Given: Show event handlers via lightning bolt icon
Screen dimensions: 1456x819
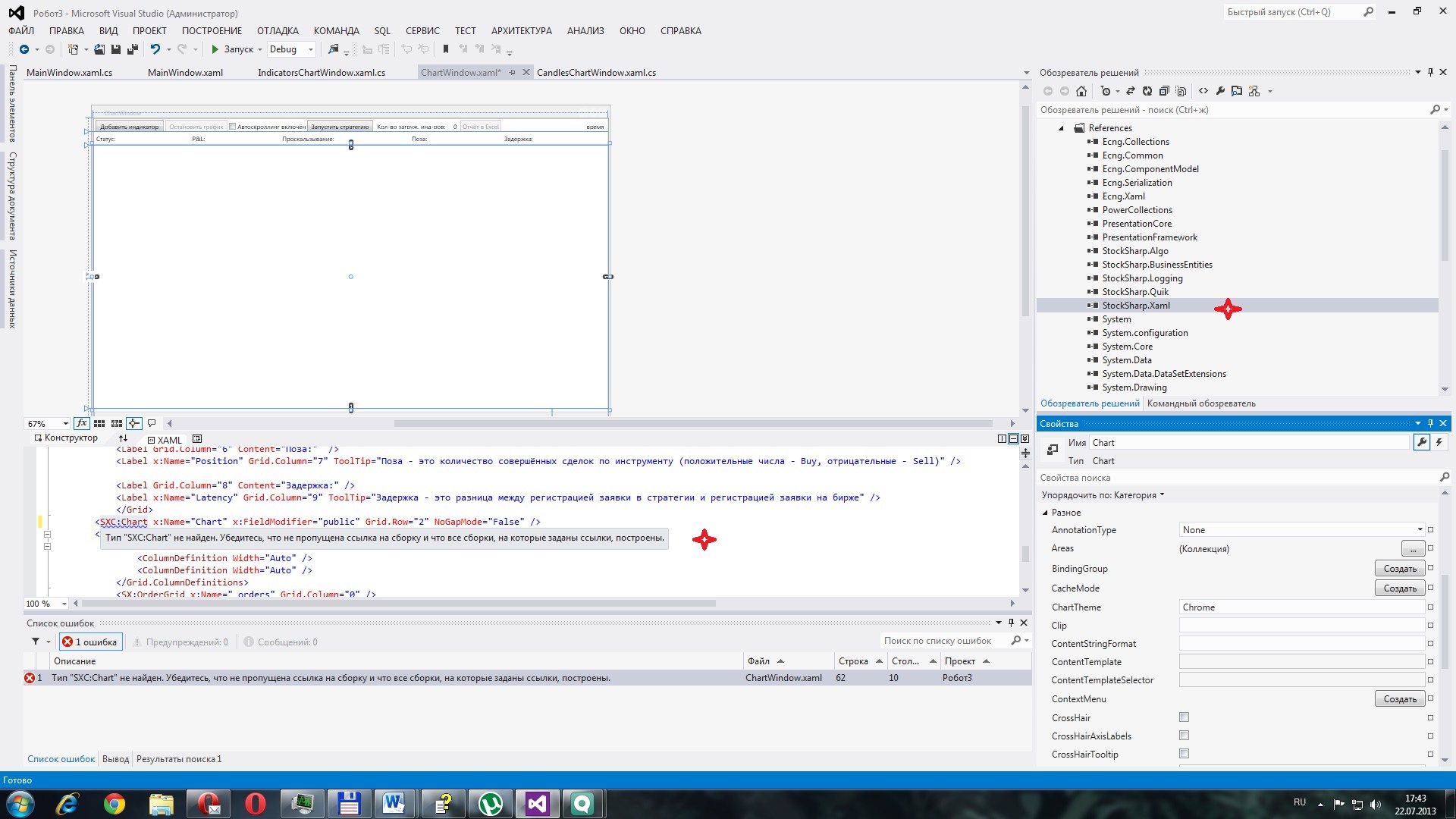Looking at the screenshot, I should point(1439,442).
